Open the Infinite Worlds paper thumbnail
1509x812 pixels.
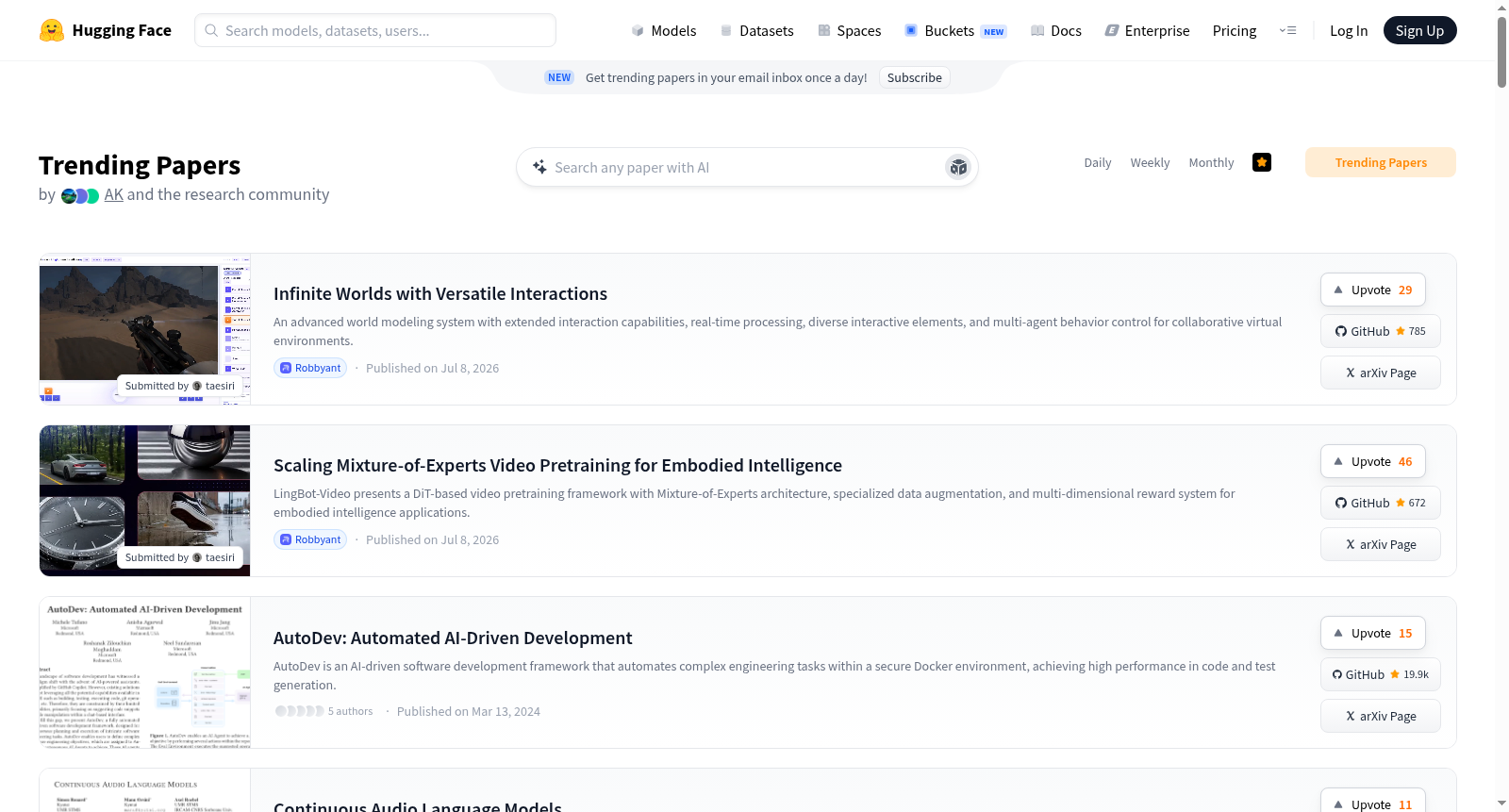click(144, 329)
